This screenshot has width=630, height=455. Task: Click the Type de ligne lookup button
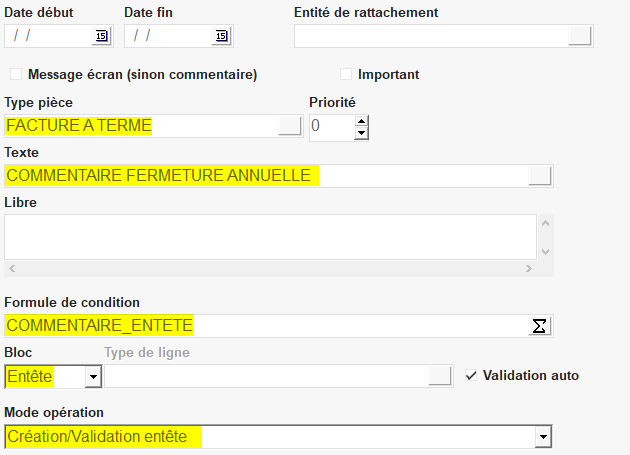440,376
